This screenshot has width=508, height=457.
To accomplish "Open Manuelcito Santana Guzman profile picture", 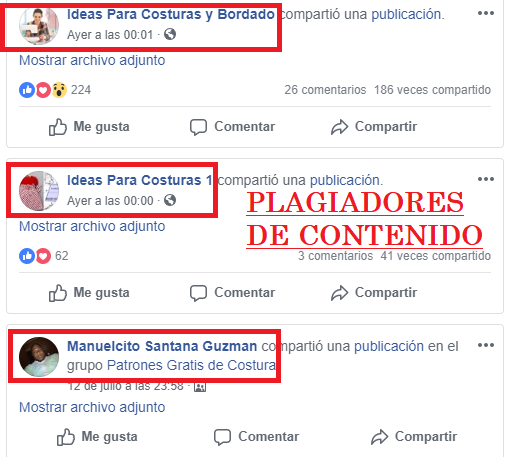I will [39, 357].
